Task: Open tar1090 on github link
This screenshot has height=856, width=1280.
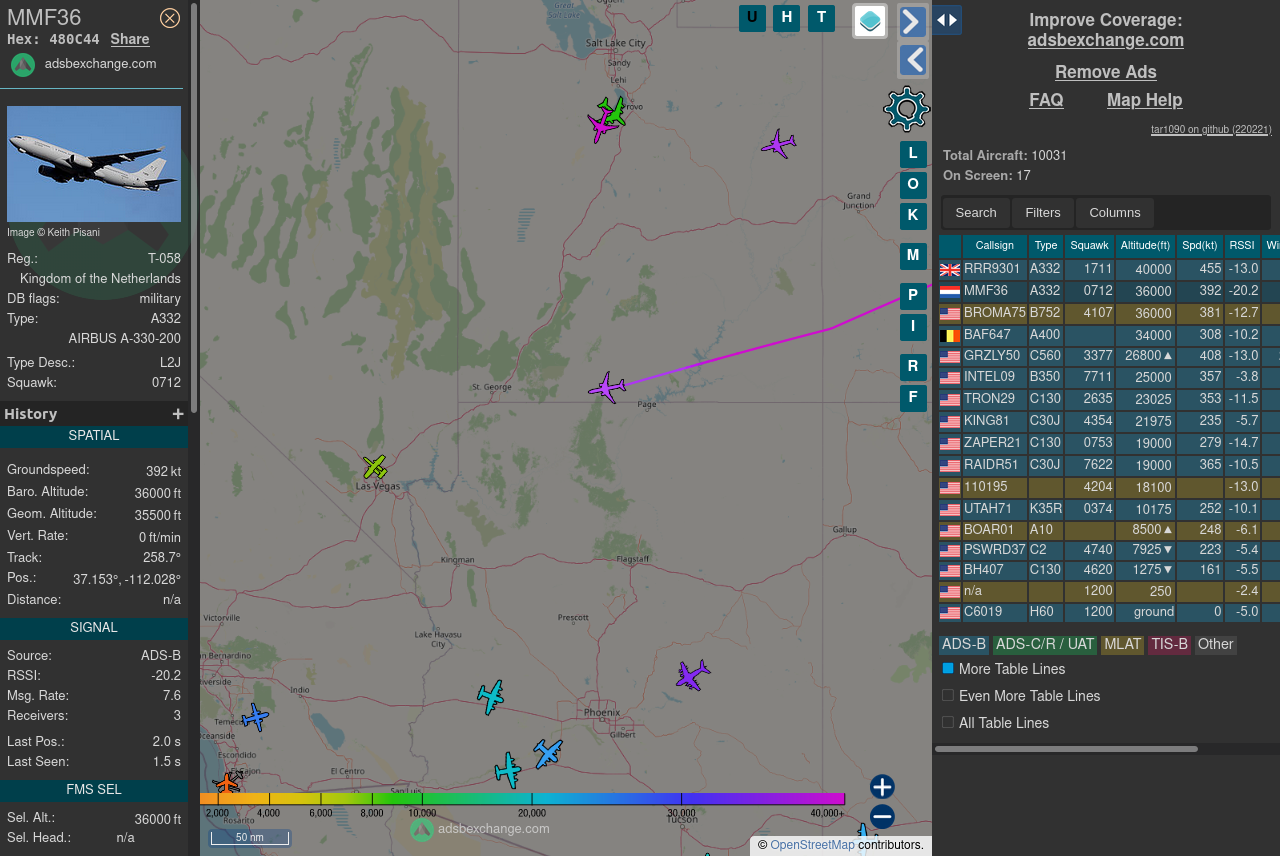Action: pos(1211,129)
